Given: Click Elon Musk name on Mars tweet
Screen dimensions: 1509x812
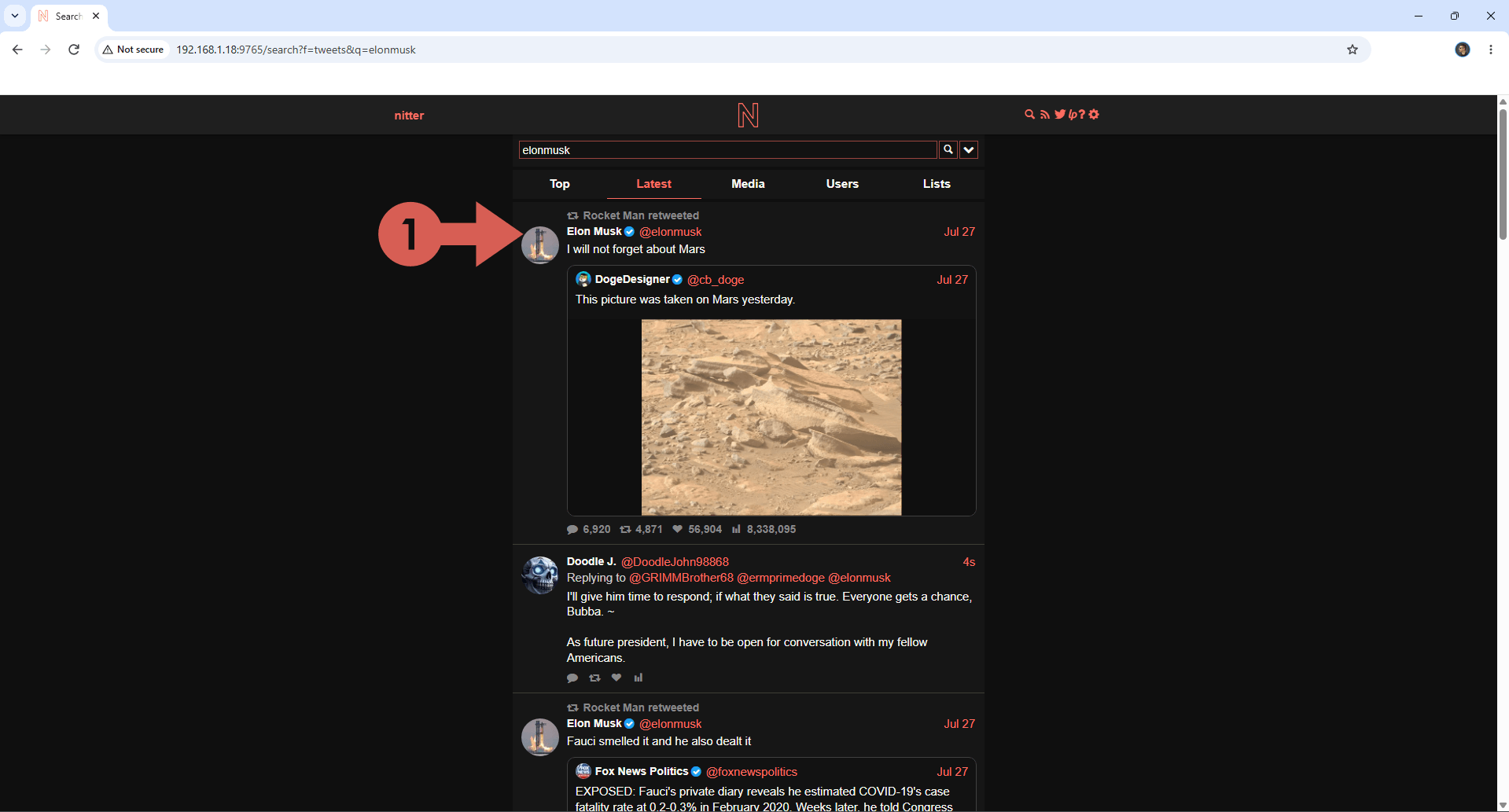Looking at the screenshot, I should pyautogui.click(x=594, y=231).
